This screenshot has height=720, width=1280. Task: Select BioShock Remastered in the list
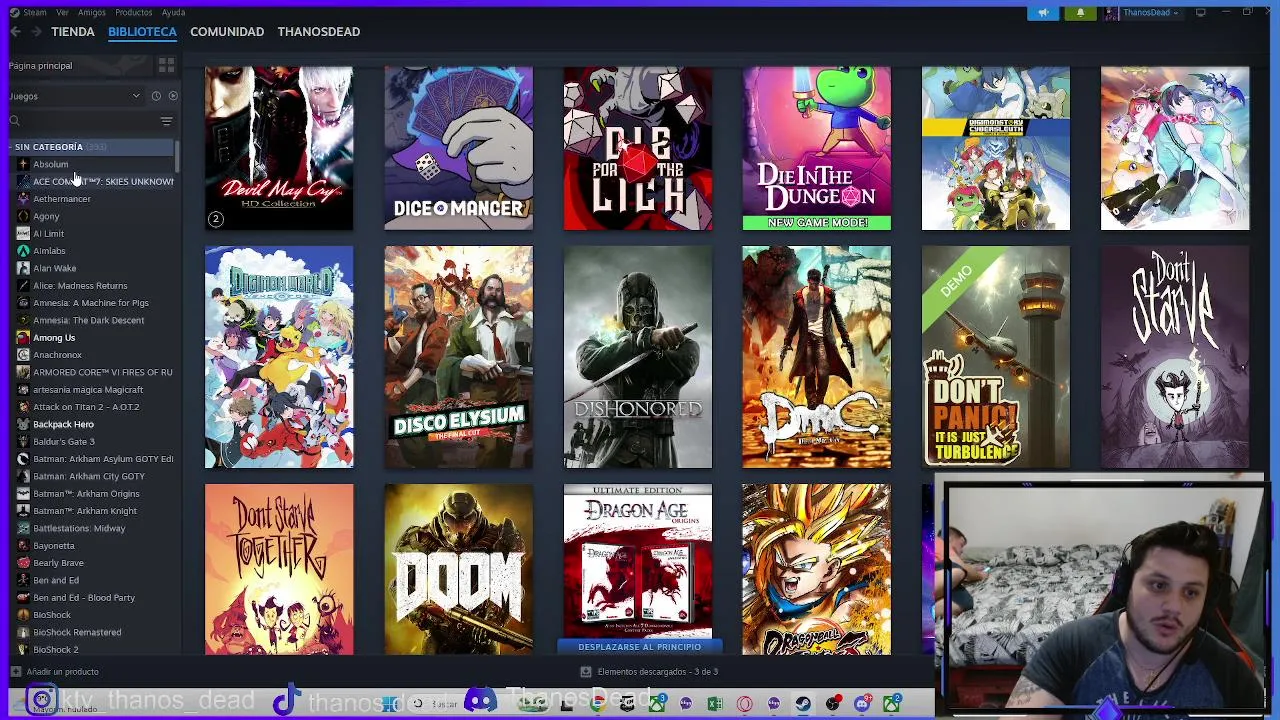(77, 632)
